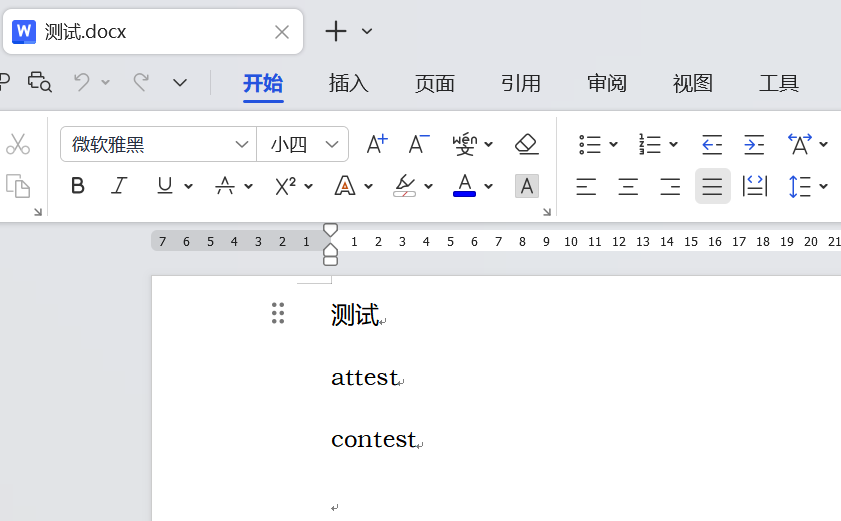The image size is (841, 521).
Task: Apply the blue font color swatch
Action: pyautogui.click(x=464, y=186)
